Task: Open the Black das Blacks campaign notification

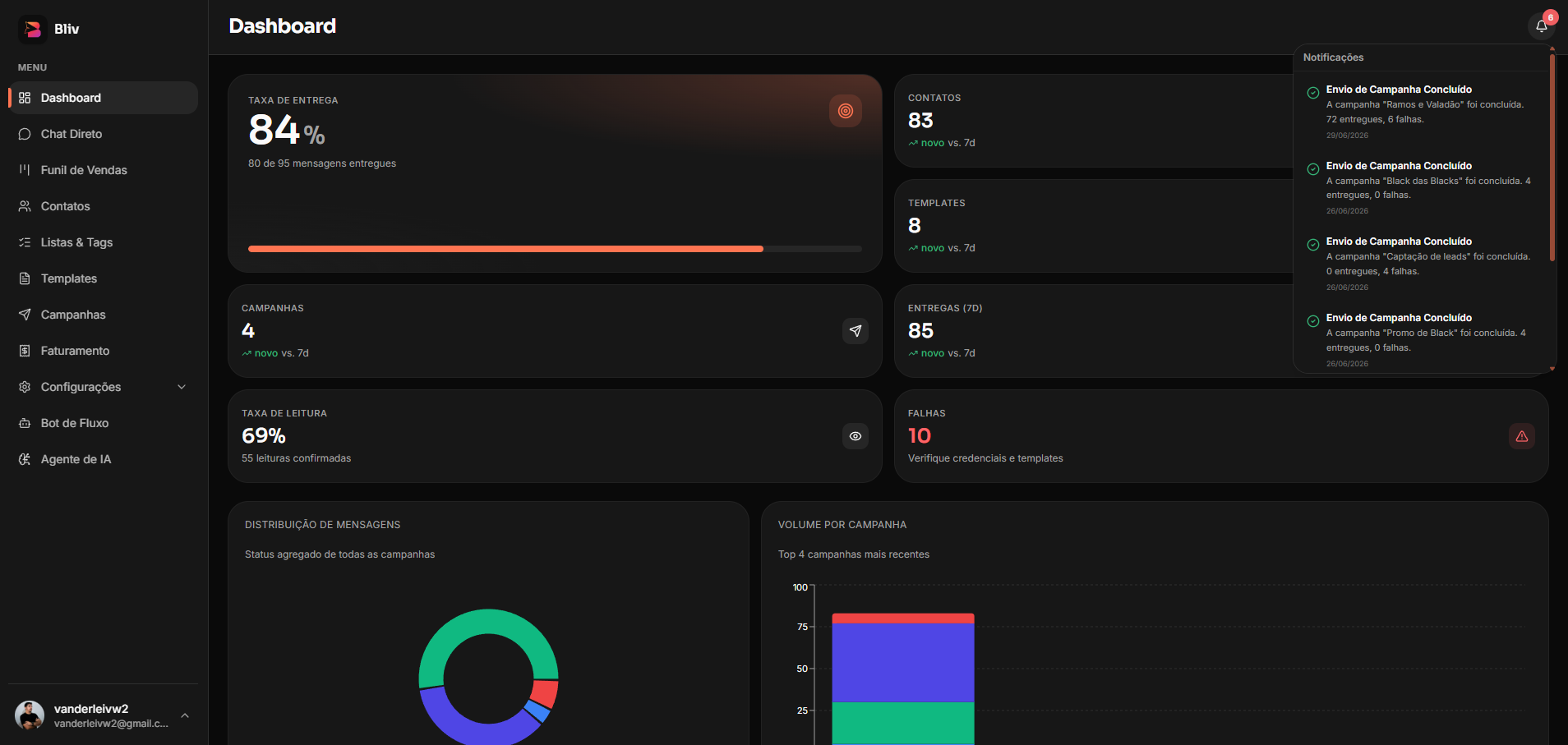Action: (x=1421, y=188)
